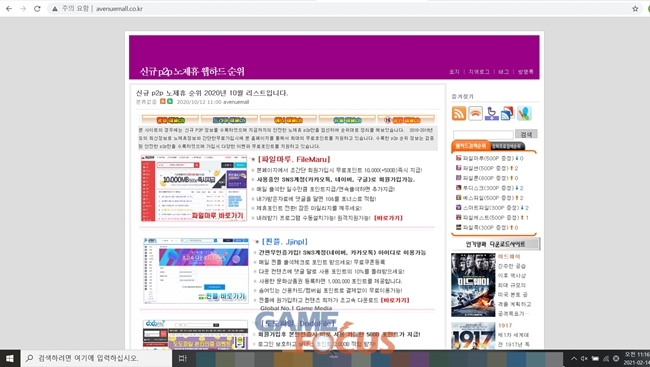Click the fourth banner button with green label
This screenshot has width=650, height=367.
(x=347, y=120)
